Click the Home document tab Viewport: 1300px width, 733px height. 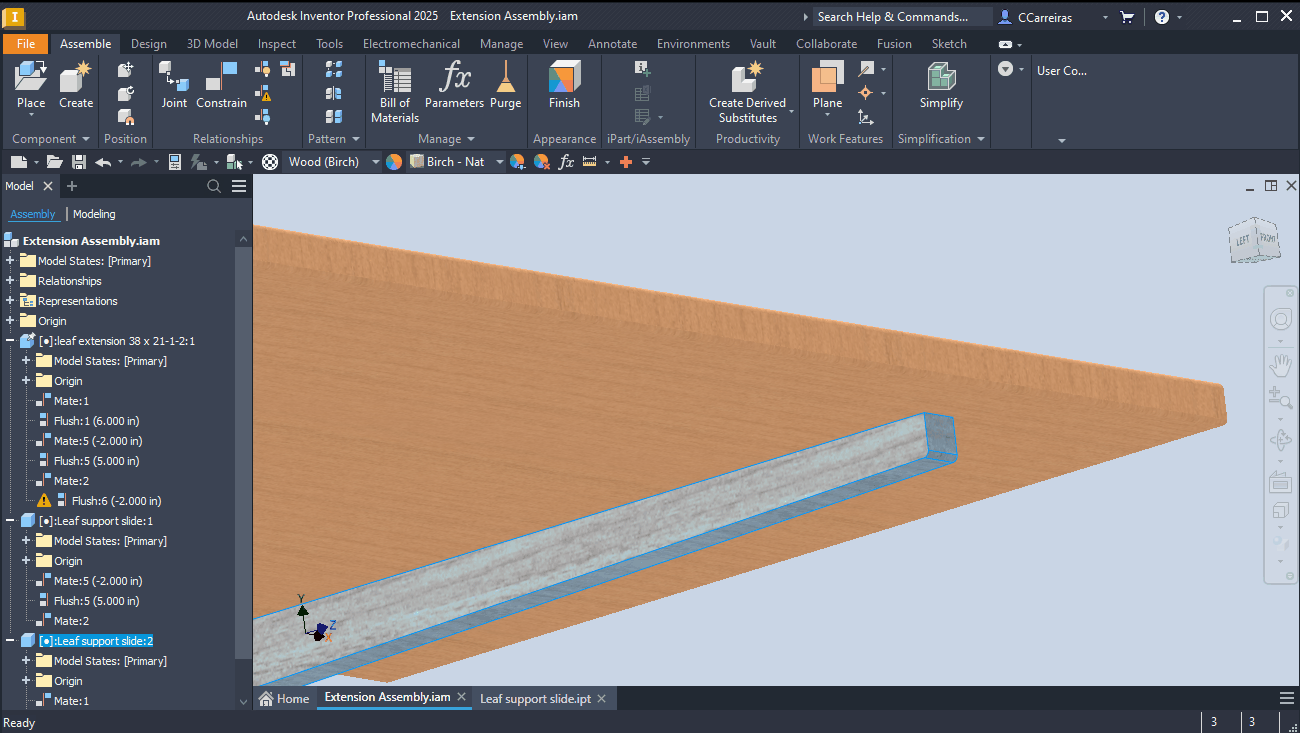point(285,698)
